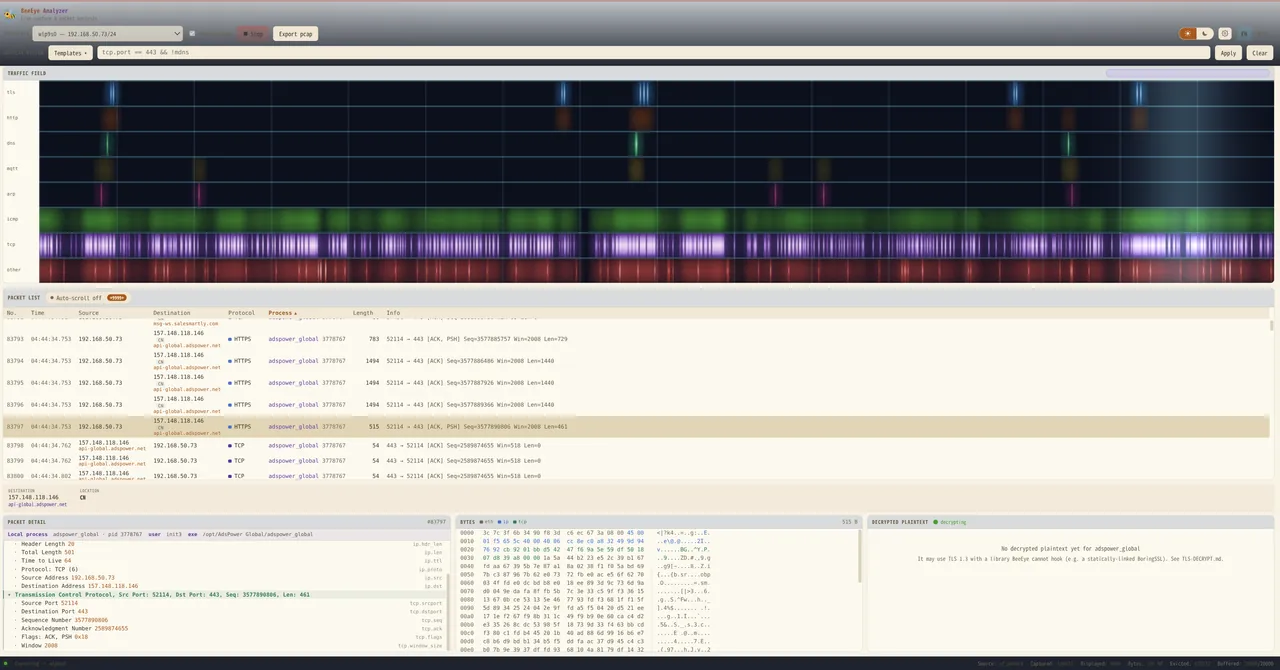Image resolution: width=1280 pixels, height=670 pixels.
Task: Click Local process adspower_global text
Action: (53, 534)
